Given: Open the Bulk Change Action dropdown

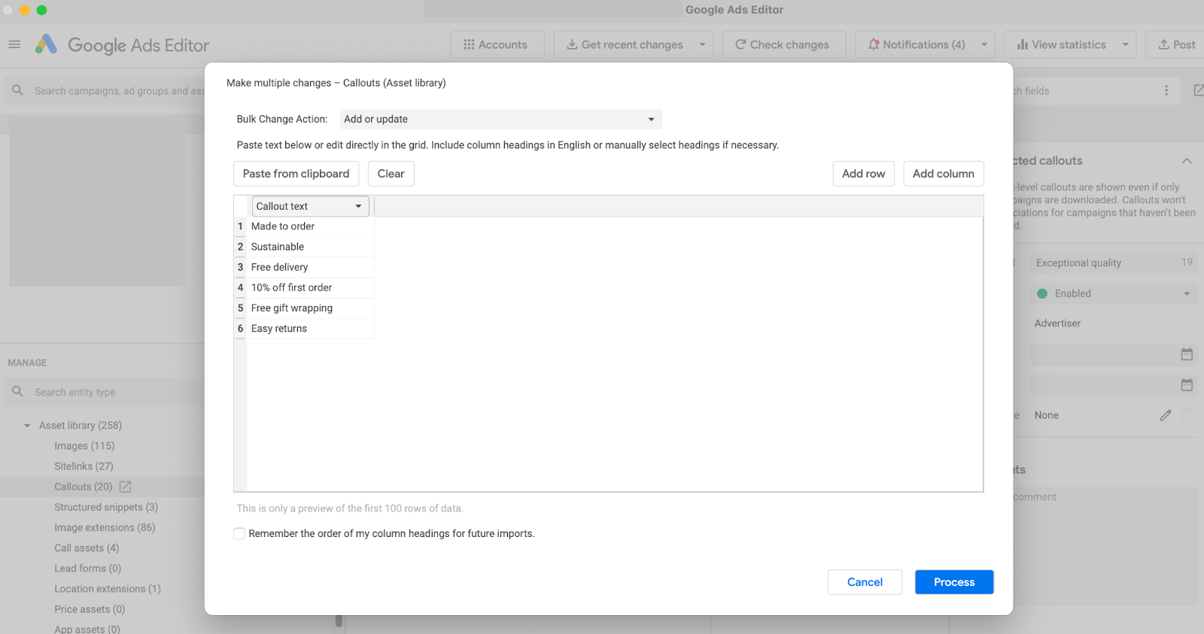Looking at the screenshot, I should click(500, 118).
